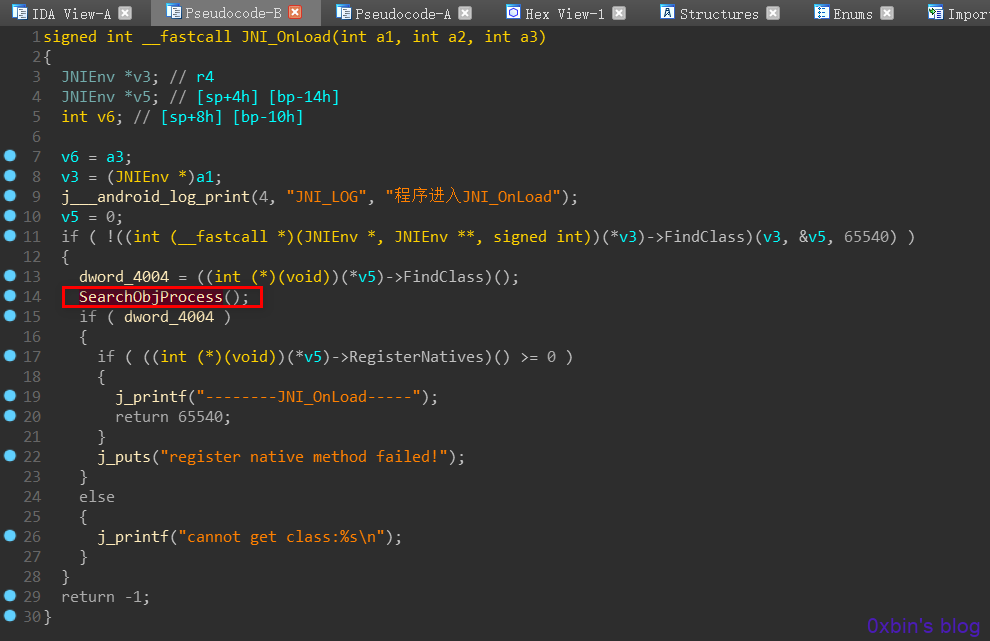The width and height of the screenshot is (990, 641).
Task: Click the v5 variable on line 10
Action: tap(70, 217)
